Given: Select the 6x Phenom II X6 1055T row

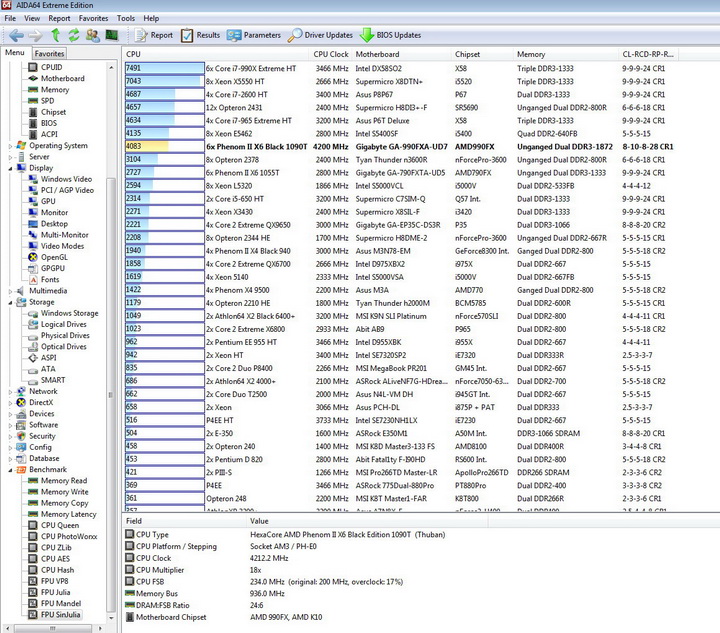Looking at the screenshot, I should [399, 173].
